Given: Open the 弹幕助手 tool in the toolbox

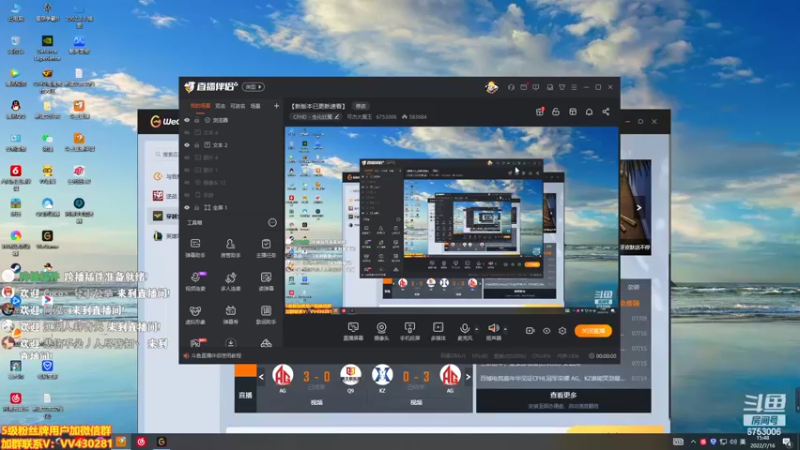Looking at the screenshot, I should (195, 247).
